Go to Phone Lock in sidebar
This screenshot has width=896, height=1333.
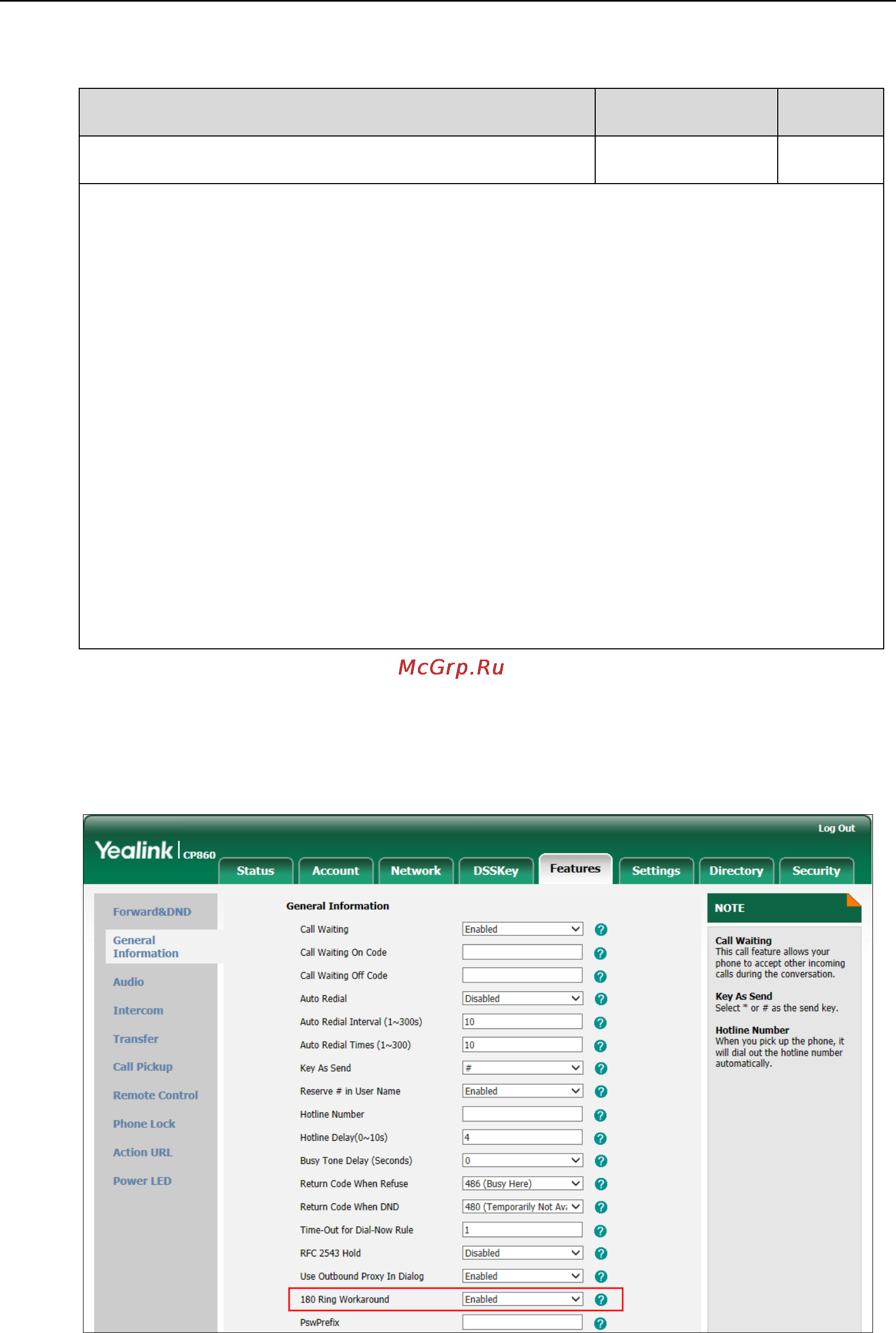coord(144,1124)
